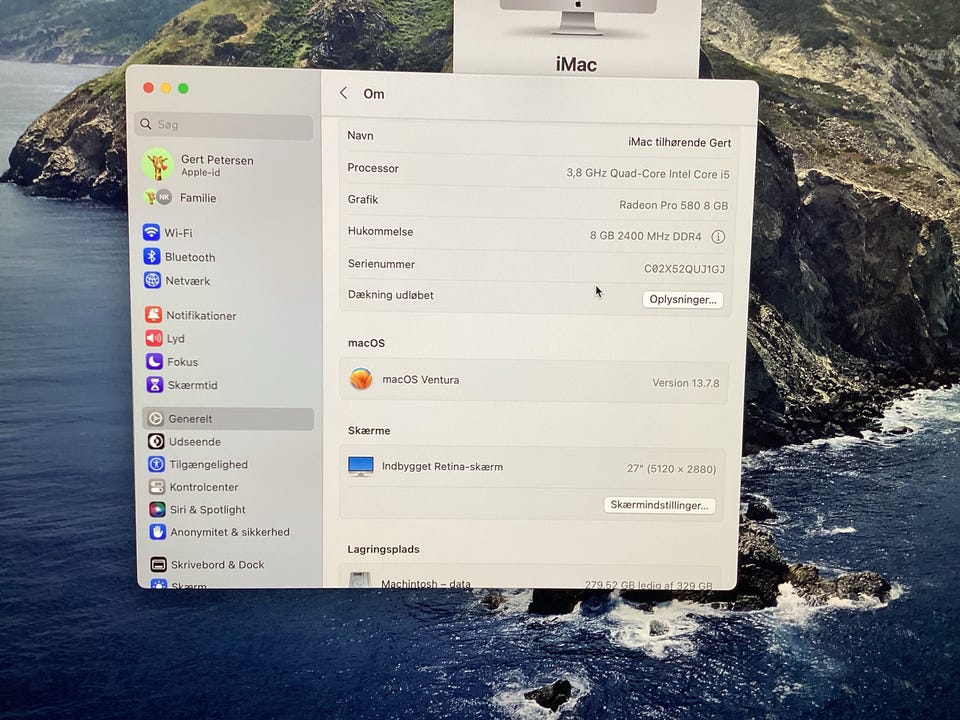Click memory value 8 GB 2400 MHz DDR4
The height and width of the screenshot is (720, 960).
click(646, 236)
